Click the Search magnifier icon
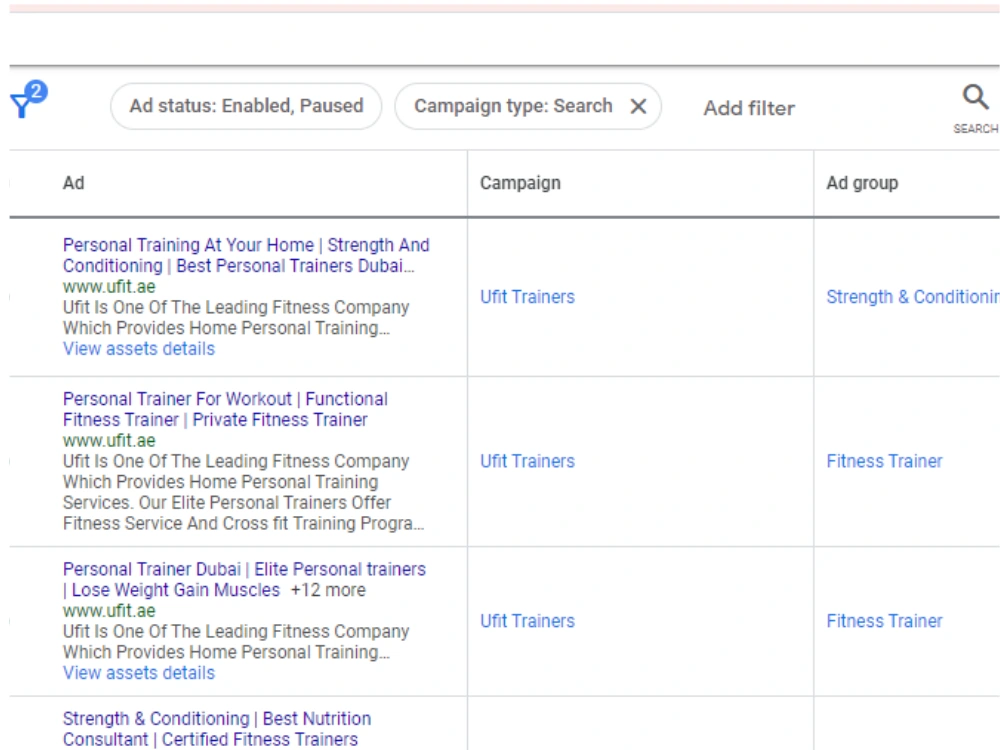The image size is (1000, 750). click(975, 98)
